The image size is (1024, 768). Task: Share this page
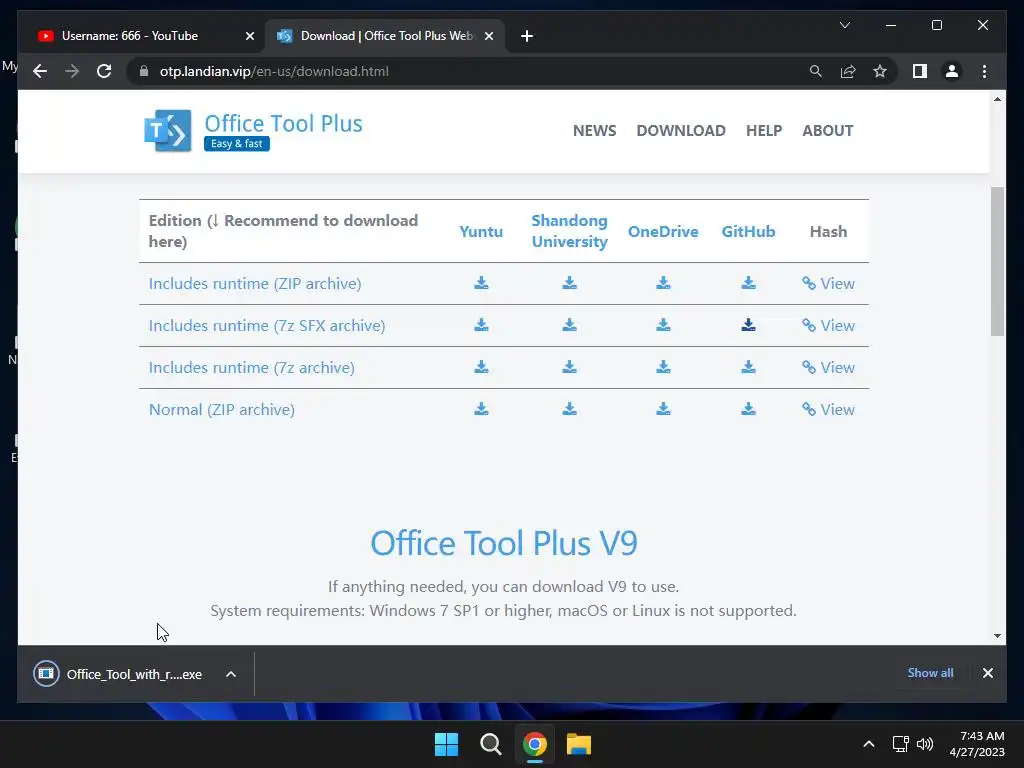click(848, 71)
